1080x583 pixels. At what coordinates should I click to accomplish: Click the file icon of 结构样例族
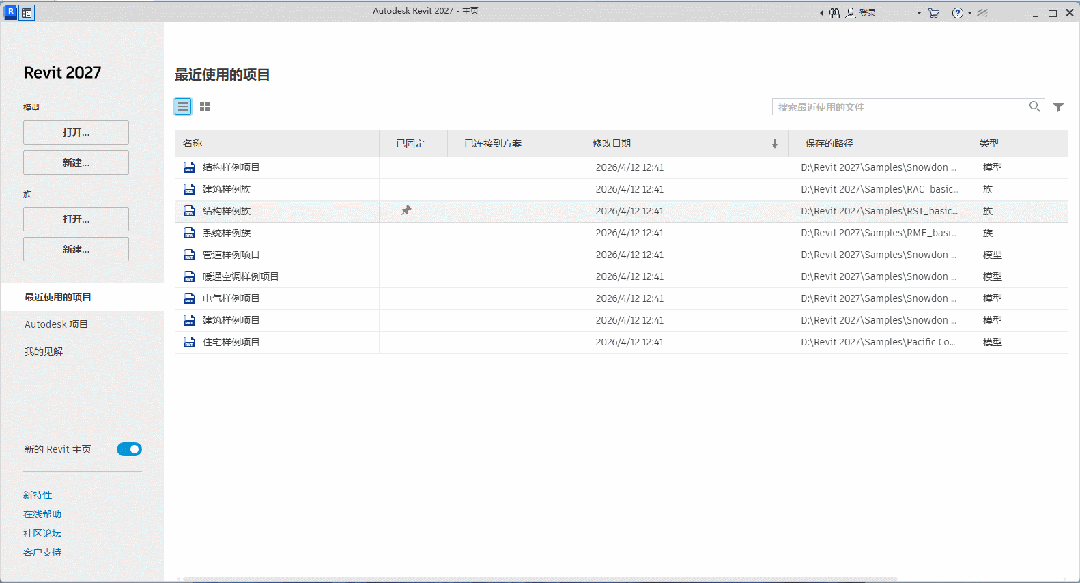pos(189,211)
